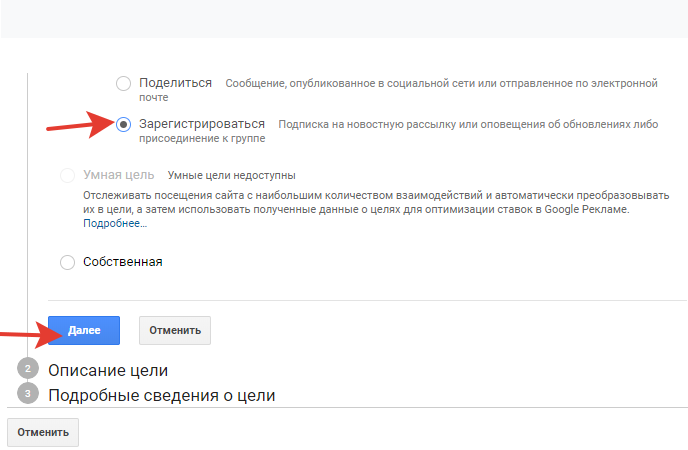Click the step 3 number circle icon
Image resolution: width=688 pixels, height=450 pixels.
28,393
